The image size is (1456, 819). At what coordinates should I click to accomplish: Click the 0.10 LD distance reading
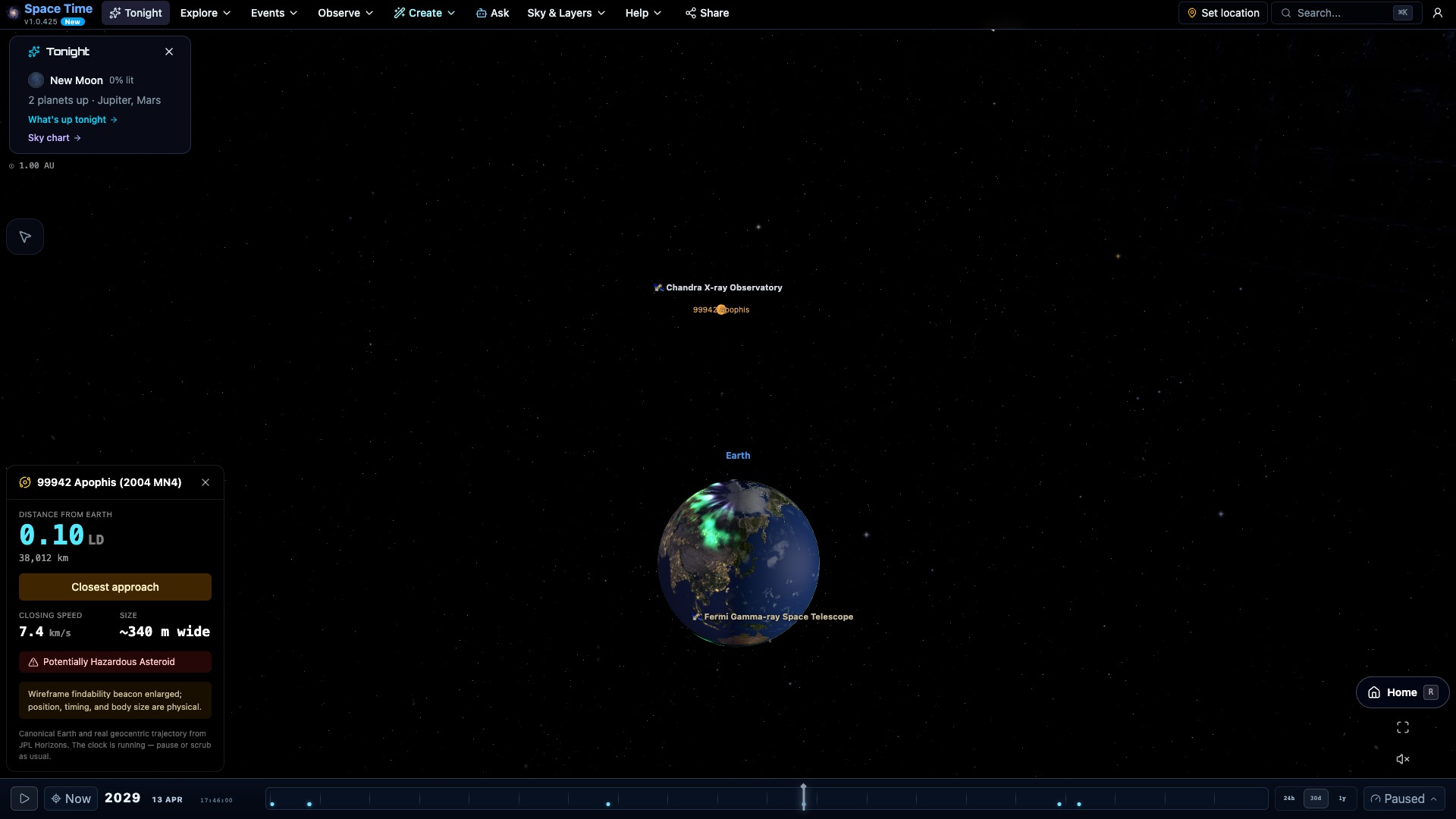click(x=61, y=535)
